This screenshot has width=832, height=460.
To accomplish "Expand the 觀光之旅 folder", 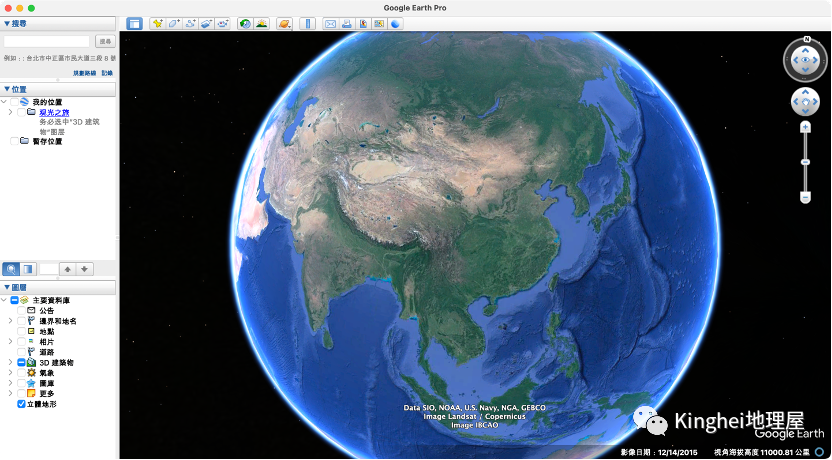I will [10, 112].
